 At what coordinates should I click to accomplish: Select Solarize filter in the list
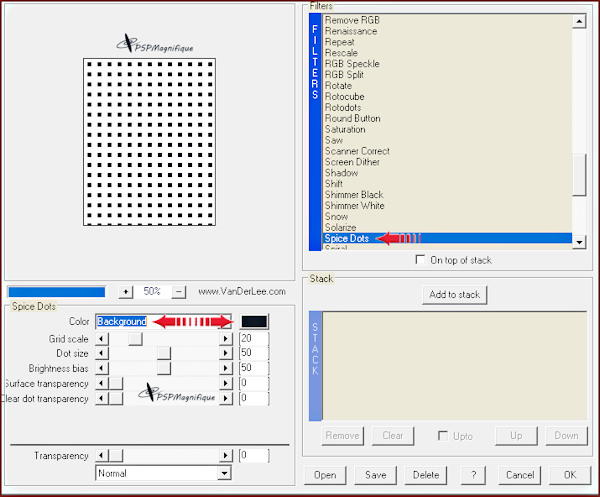[340, 228]
